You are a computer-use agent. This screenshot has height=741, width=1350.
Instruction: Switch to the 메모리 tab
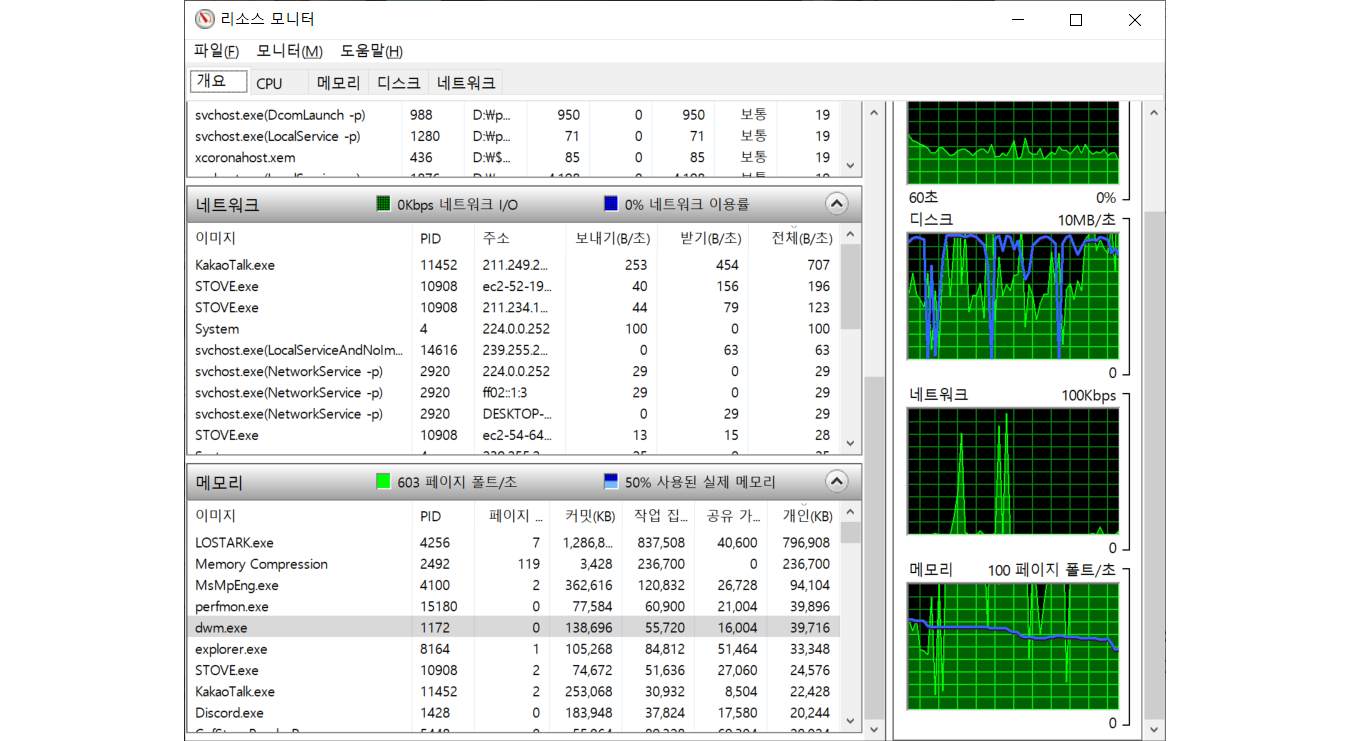tap(338, 83)
